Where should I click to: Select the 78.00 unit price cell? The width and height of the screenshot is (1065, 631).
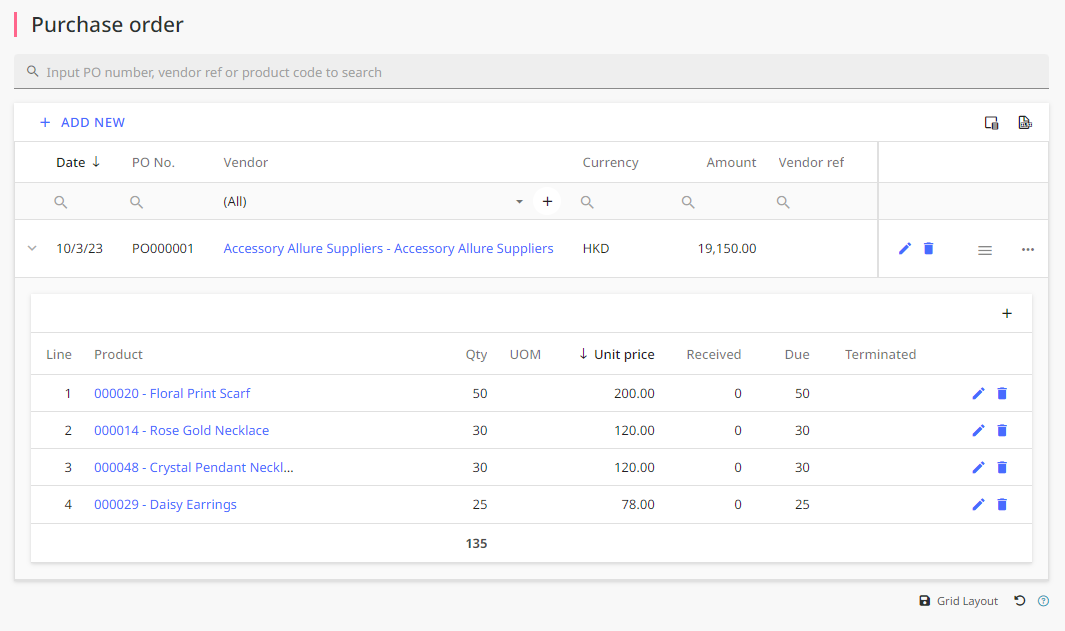click(638, 505)
